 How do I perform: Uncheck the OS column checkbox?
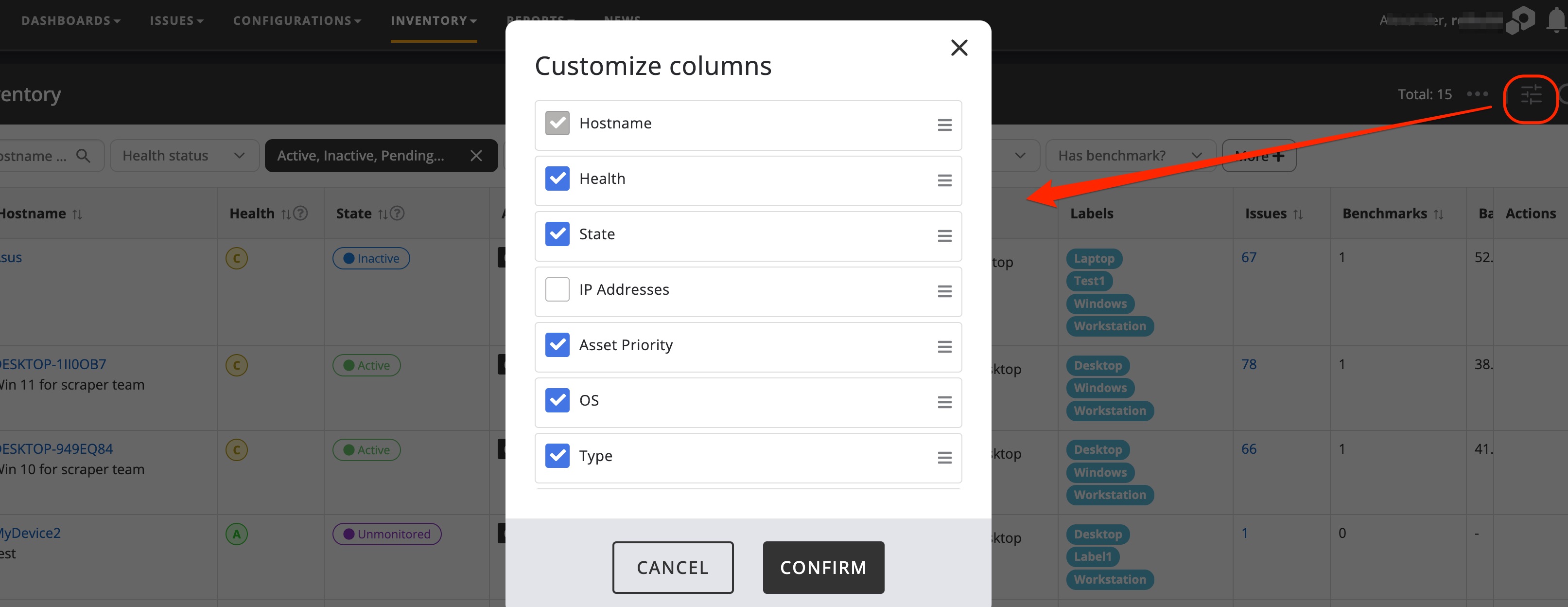(x=557, y=400)
